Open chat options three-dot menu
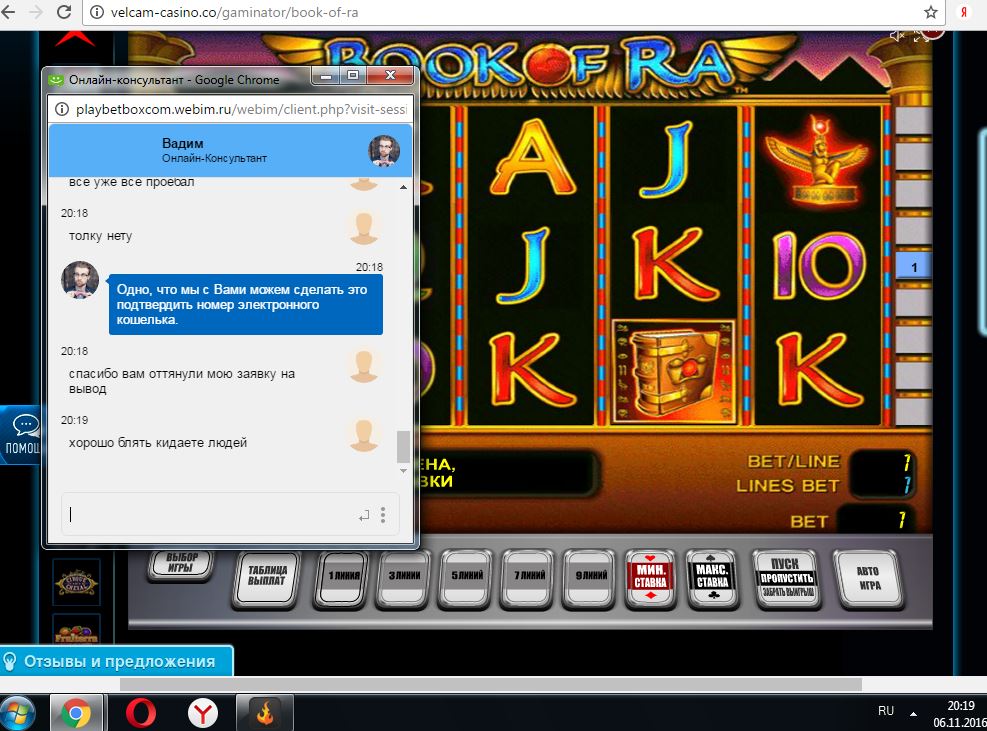Image resolution: width=987 pixels, height=731 pixels. pos(383,515)
